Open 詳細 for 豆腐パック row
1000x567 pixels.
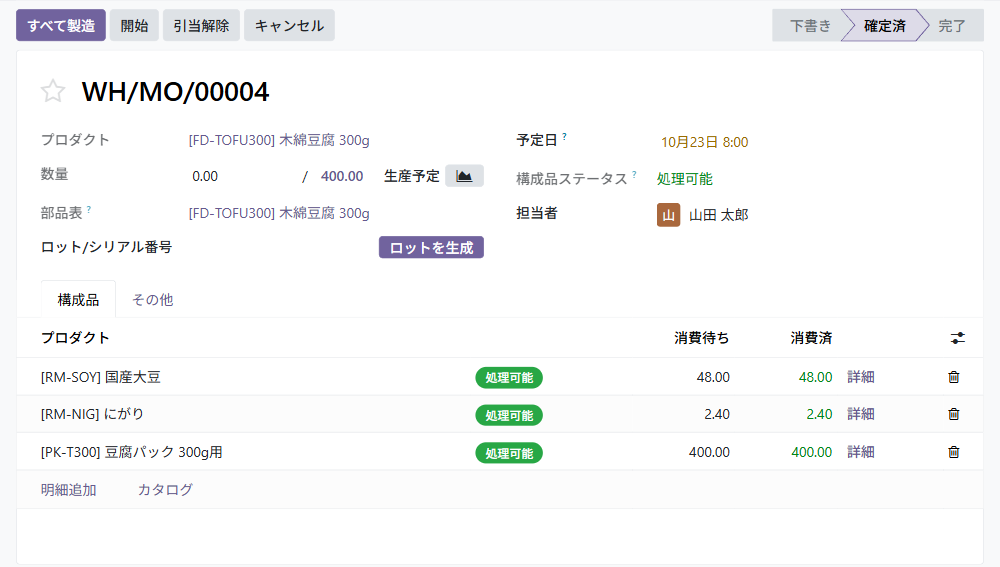(x=860, y=452)
